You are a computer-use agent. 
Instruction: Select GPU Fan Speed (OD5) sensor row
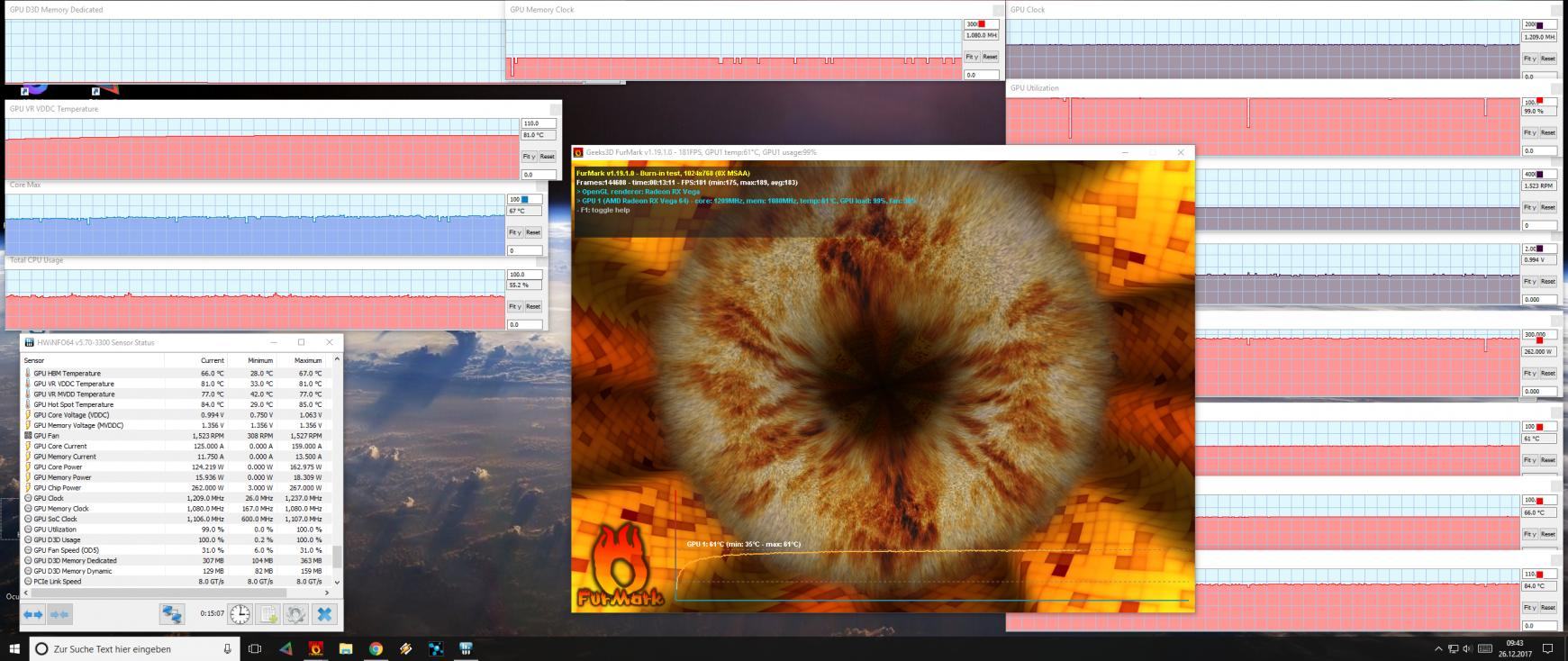[177, 550]
